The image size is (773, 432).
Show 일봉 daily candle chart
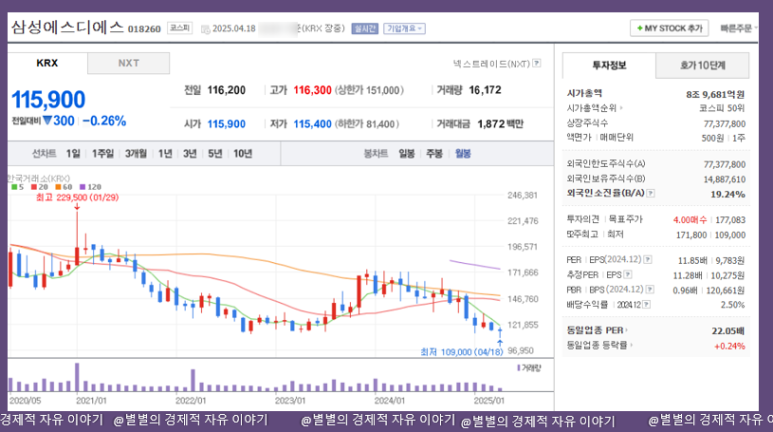[407, 154]
